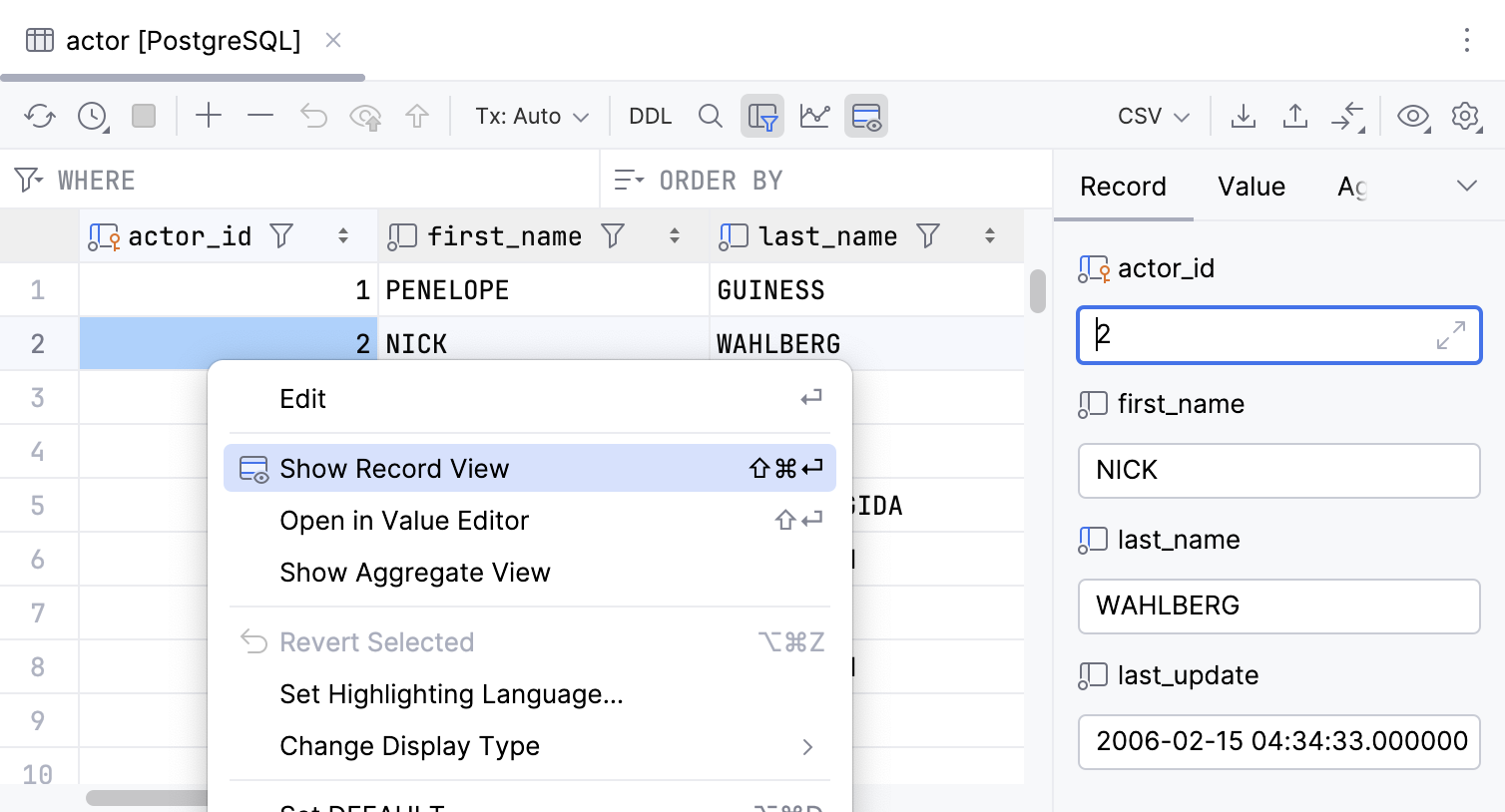This screenshot has height=812, width=1505.
Task: Toggle the Record View panel off
Action: [x=865, y=116]
